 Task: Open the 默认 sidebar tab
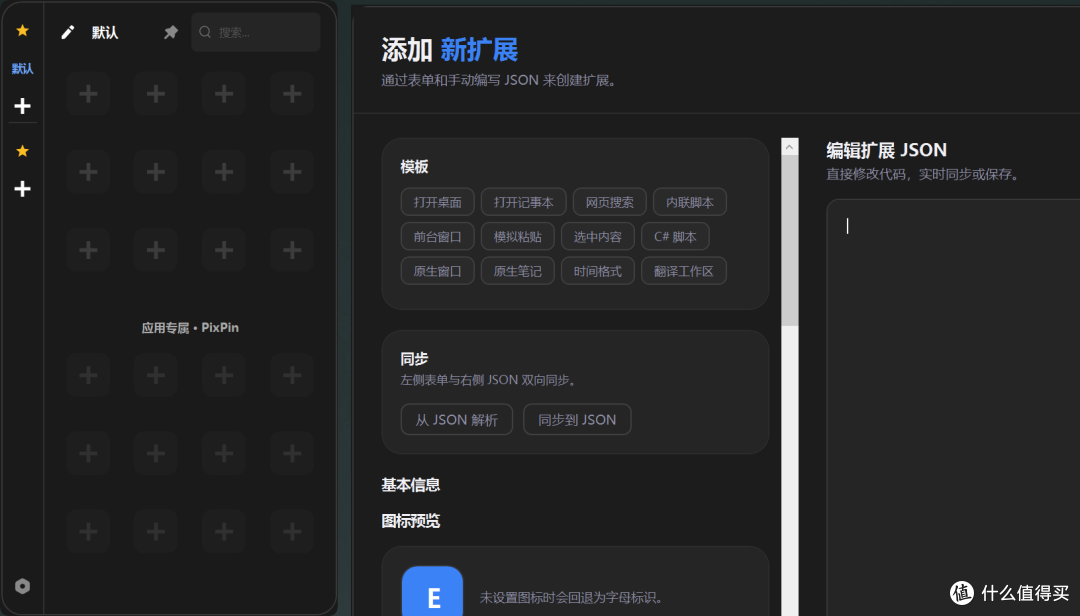coord(22,68)
